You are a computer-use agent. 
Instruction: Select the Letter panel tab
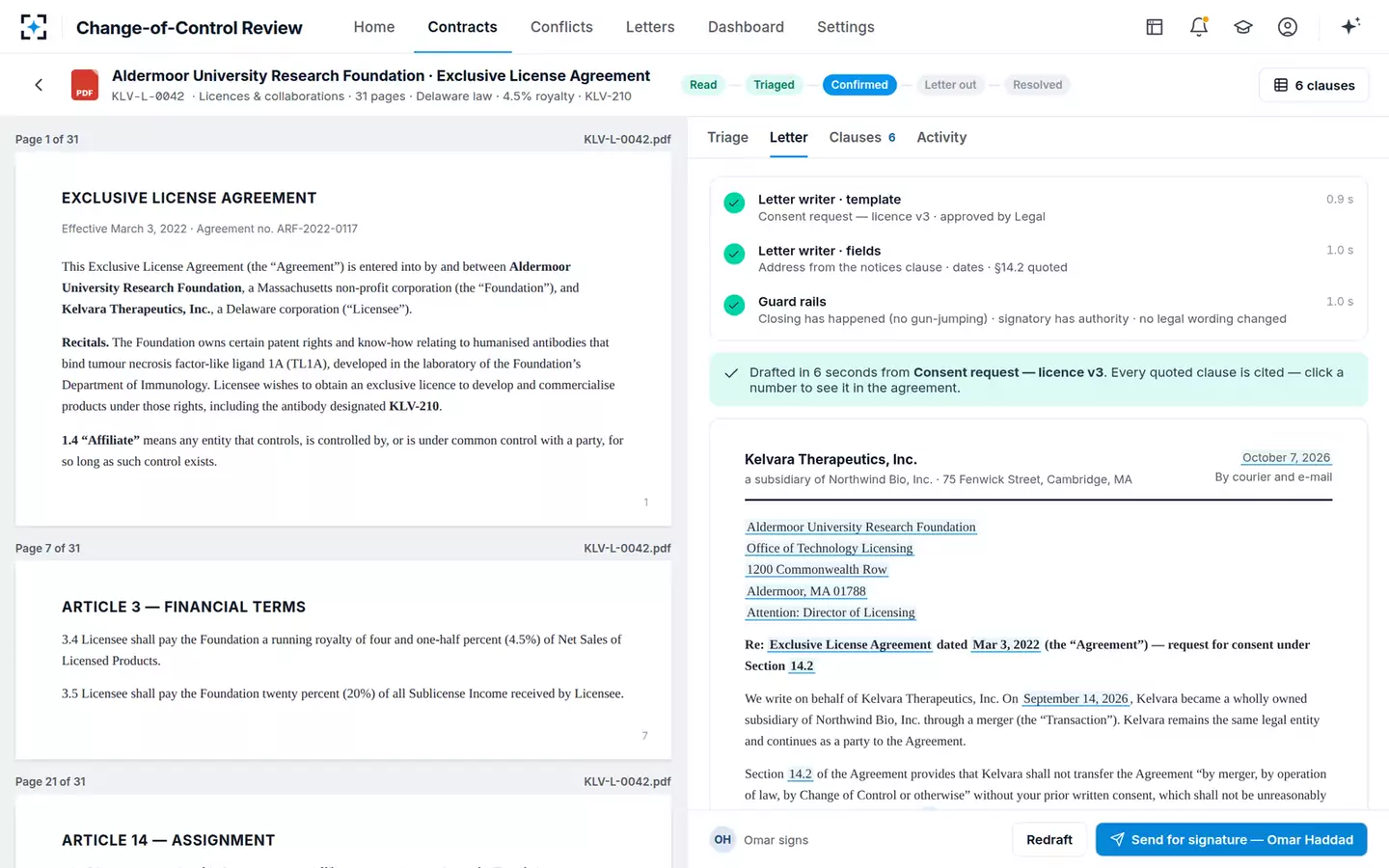(x=789, y=138)
